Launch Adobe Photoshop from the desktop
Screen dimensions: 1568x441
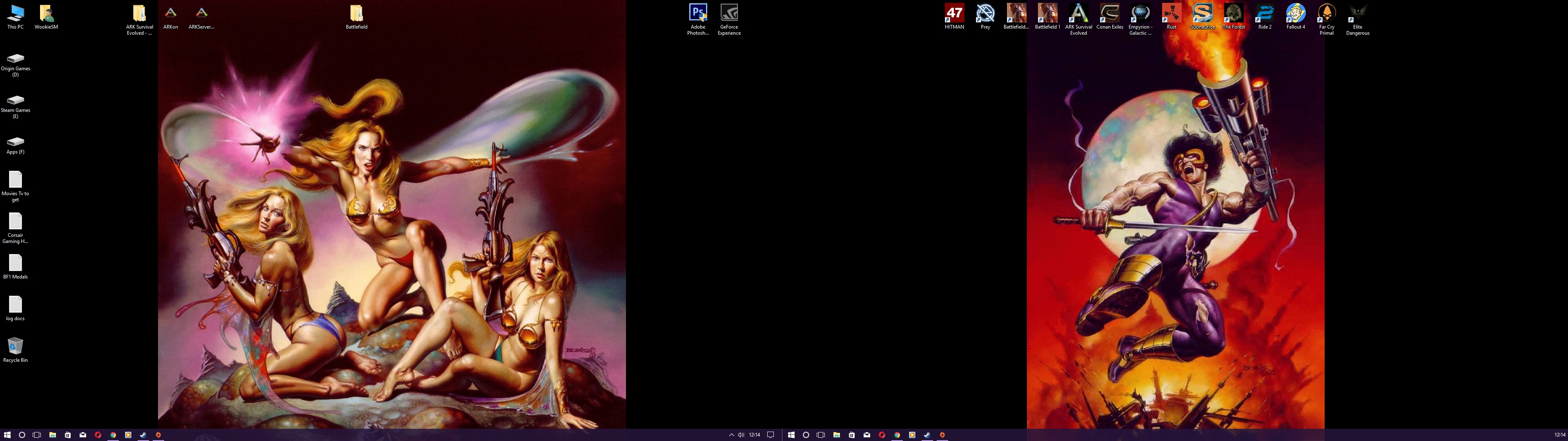click(x=697, y=20)
